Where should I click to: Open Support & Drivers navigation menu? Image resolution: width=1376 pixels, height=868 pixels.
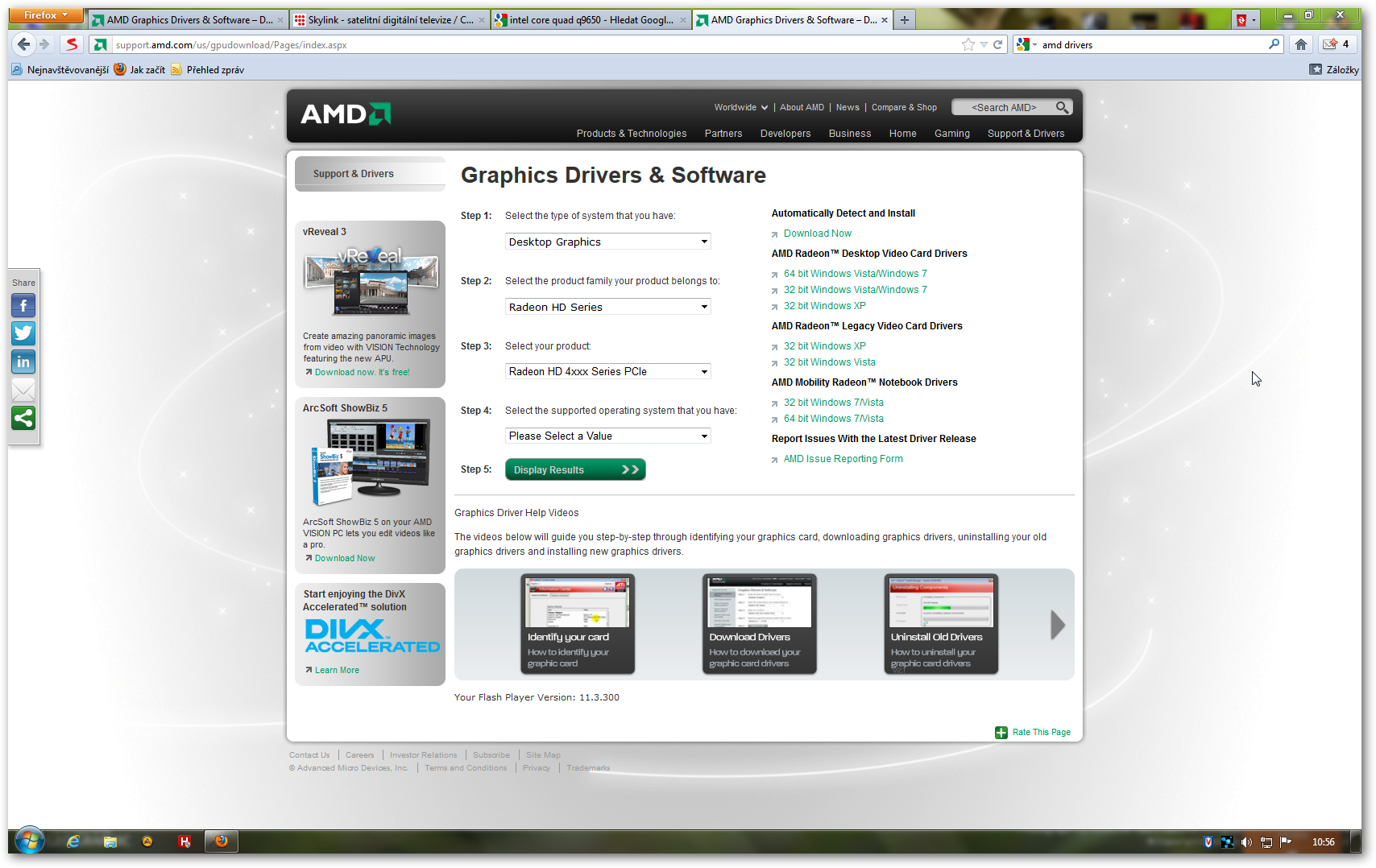coord(1026,134)
